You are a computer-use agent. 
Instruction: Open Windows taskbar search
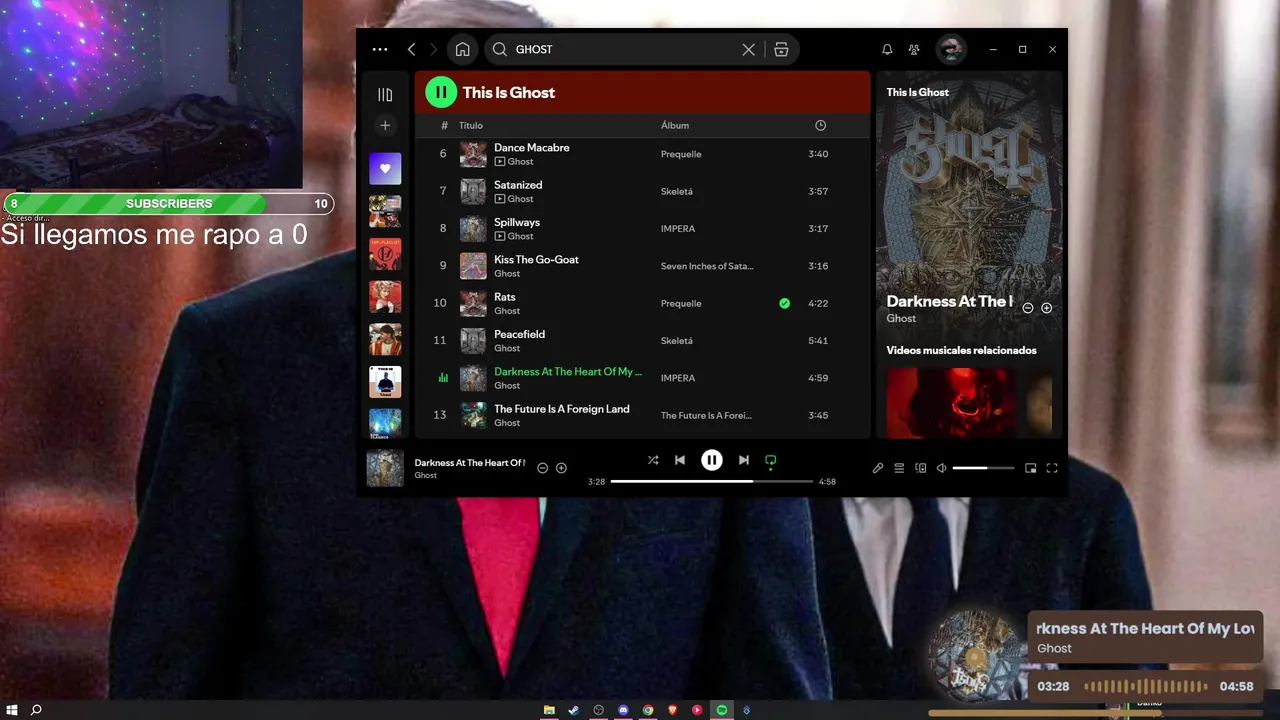37,710
